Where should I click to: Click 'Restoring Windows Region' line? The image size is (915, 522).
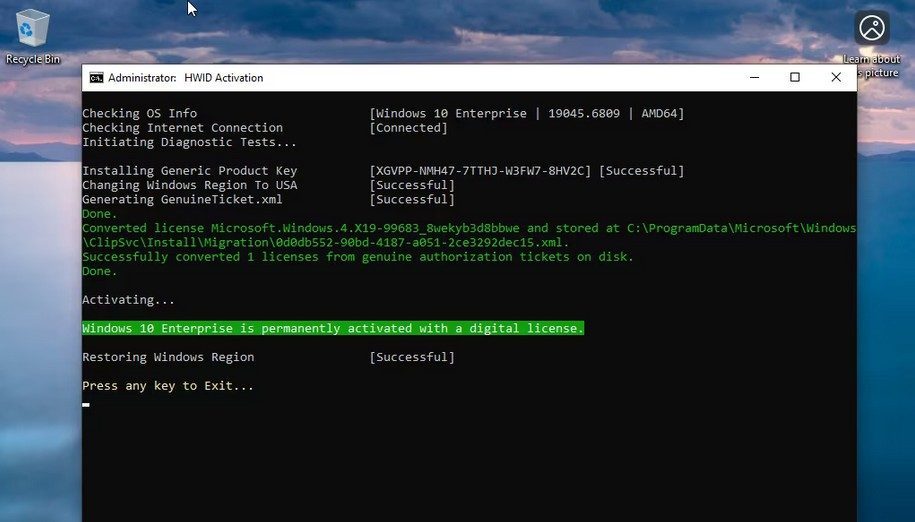tap(168, 357)
